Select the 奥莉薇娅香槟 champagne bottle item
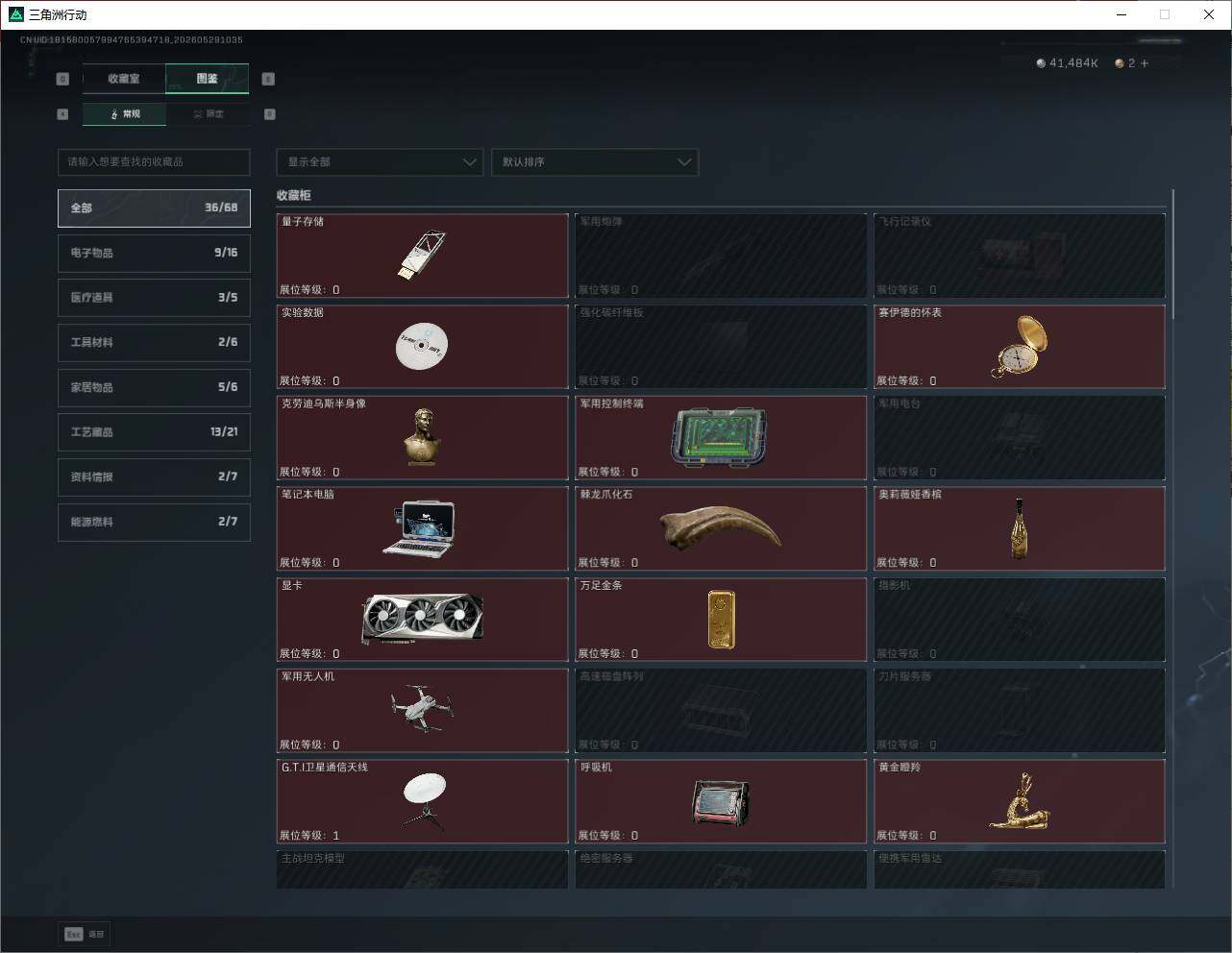 [x=1019, y=528]
